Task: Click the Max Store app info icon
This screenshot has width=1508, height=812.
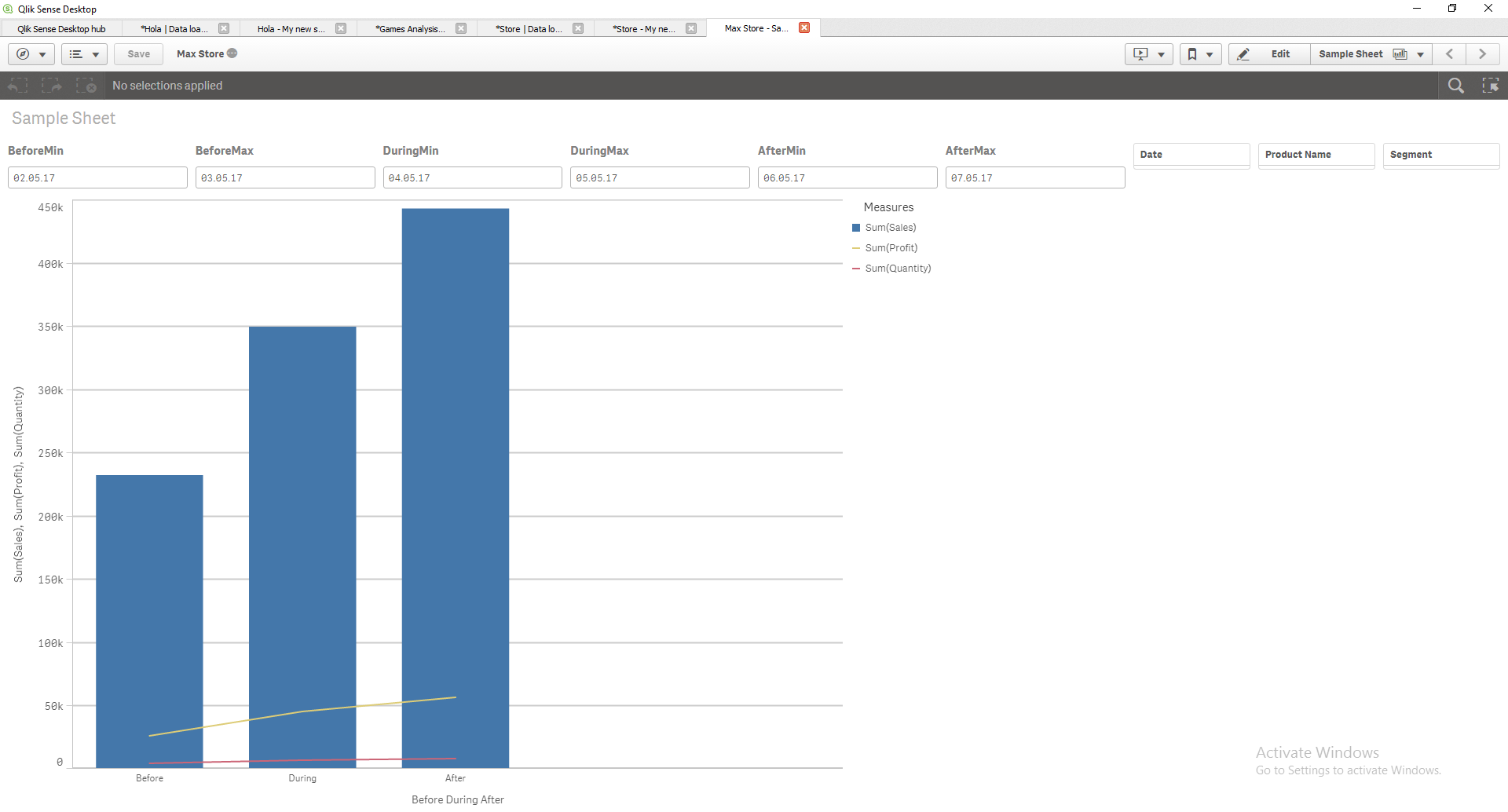Action: 232,53
